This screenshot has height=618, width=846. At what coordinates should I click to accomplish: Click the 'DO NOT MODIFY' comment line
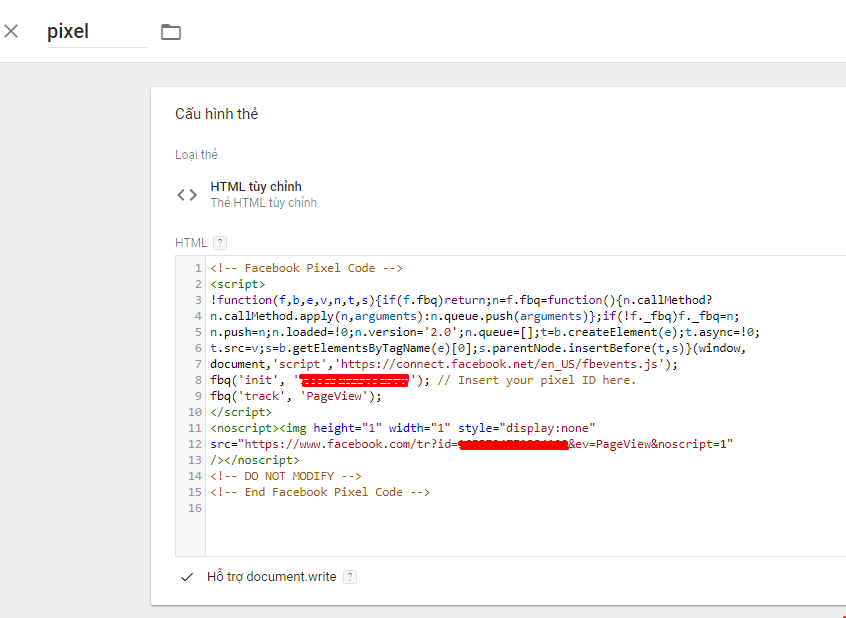tap(286, 476)
